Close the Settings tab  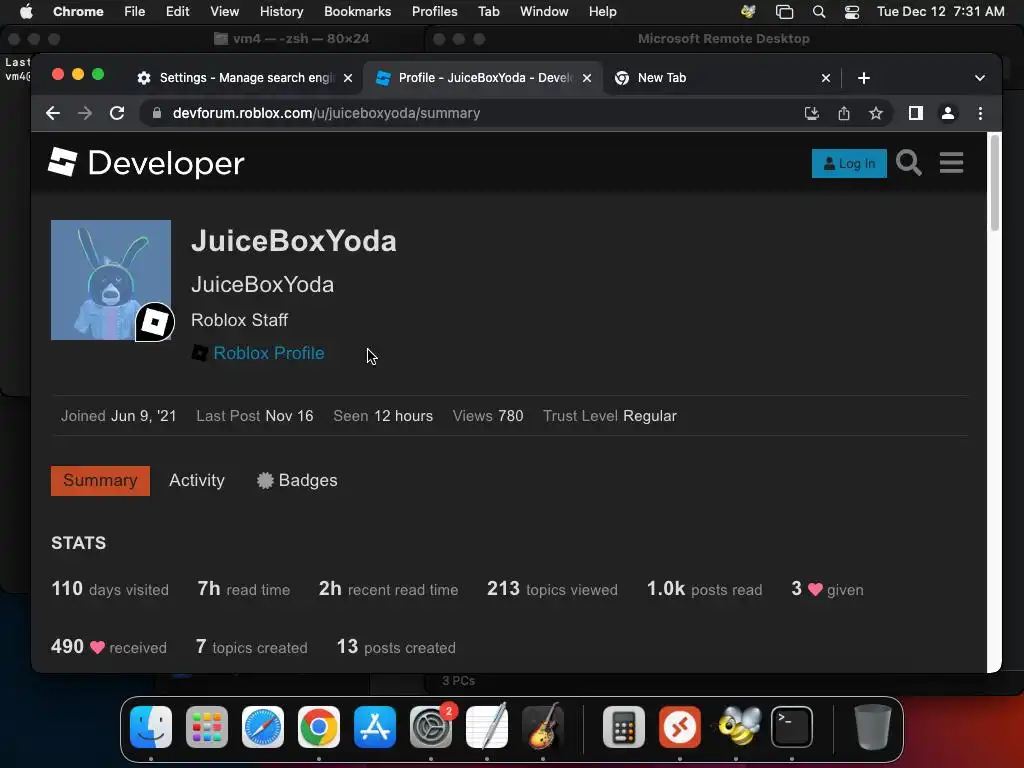[x=348, y=78]
